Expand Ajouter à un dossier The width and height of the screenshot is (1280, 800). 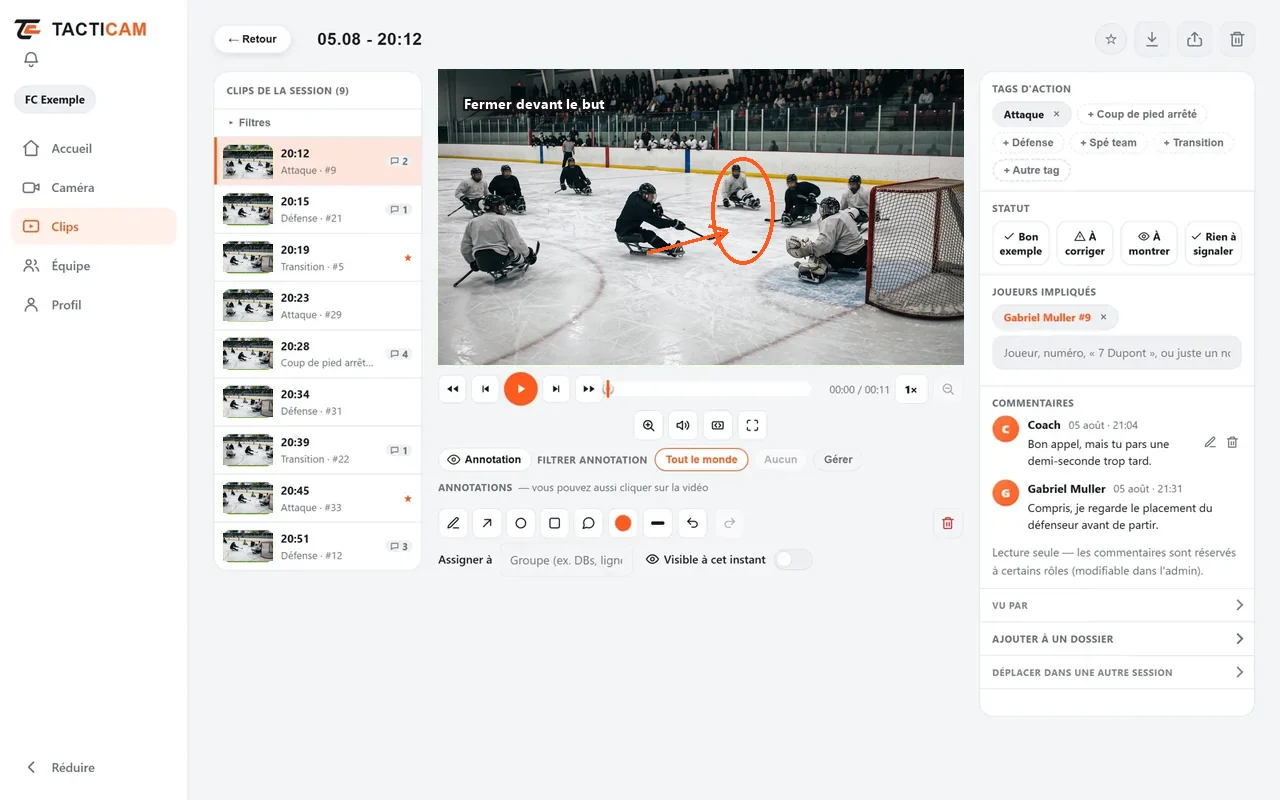(x=1117, y=639)
